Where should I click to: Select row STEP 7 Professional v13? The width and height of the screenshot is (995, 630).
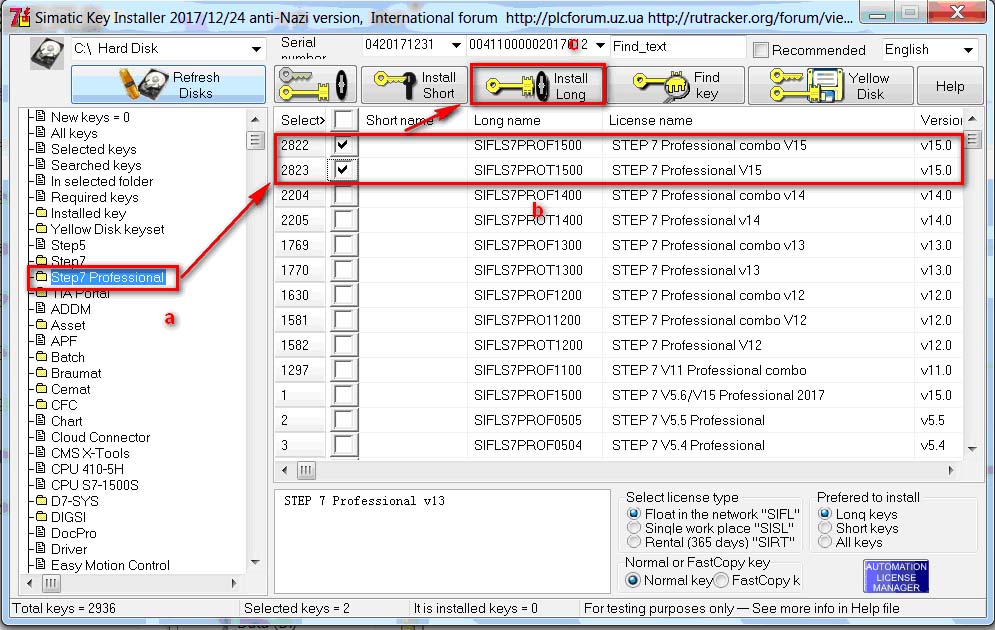tap(619, 270)
